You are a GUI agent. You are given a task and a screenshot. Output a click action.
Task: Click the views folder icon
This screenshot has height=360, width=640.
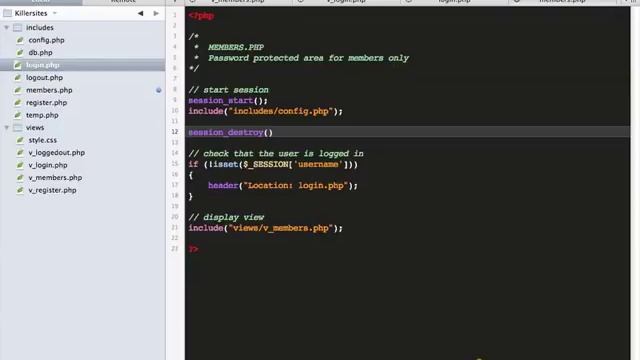18,128
